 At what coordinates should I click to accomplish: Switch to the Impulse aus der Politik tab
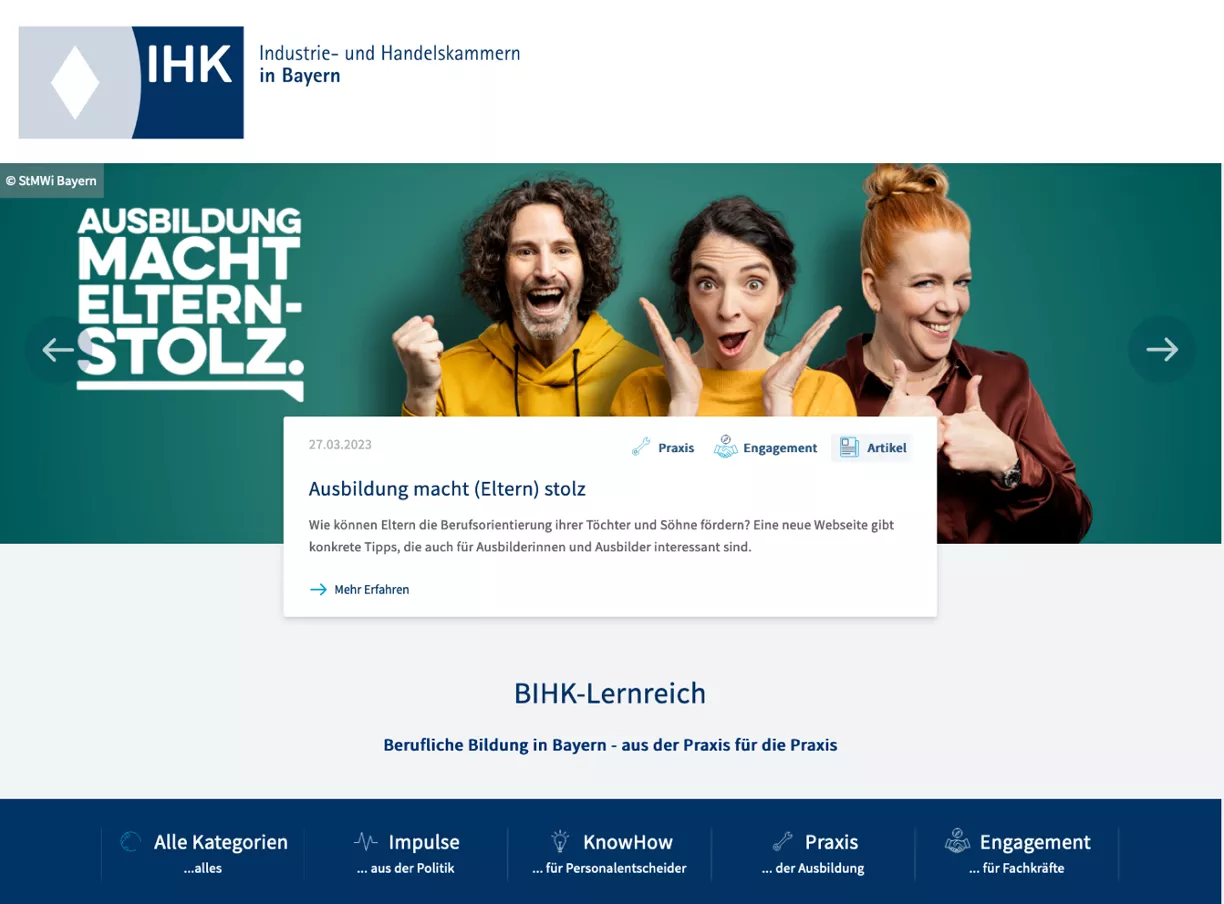(x=406, y=854)
